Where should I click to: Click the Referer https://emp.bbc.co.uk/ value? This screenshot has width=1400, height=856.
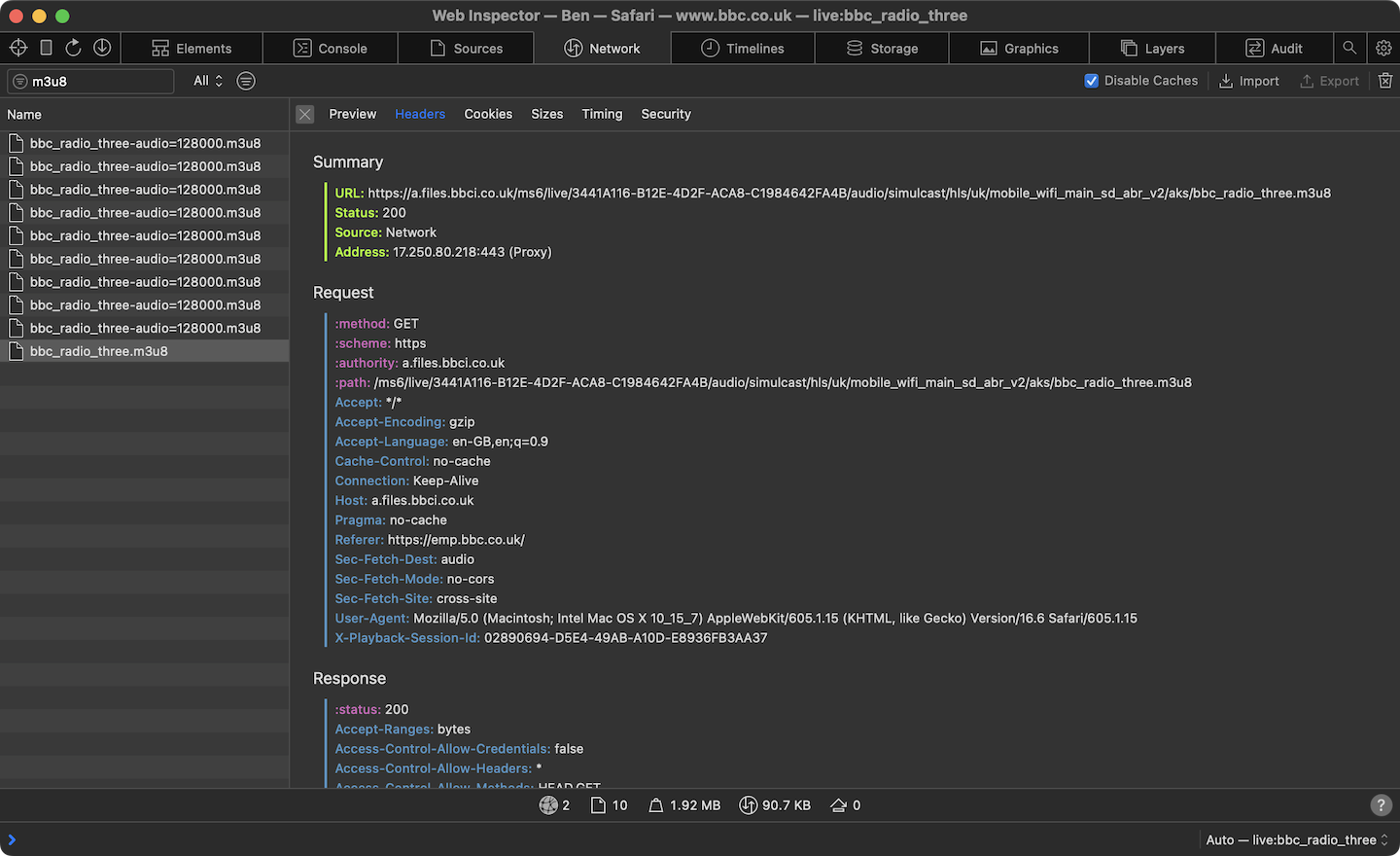coord(456,540)
